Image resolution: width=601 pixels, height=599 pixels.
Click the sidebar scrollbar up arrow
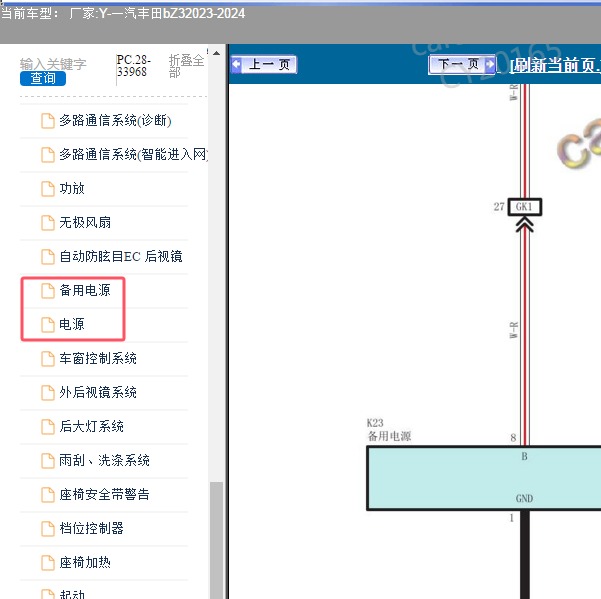pyautogui.click(x=217, y=53)
